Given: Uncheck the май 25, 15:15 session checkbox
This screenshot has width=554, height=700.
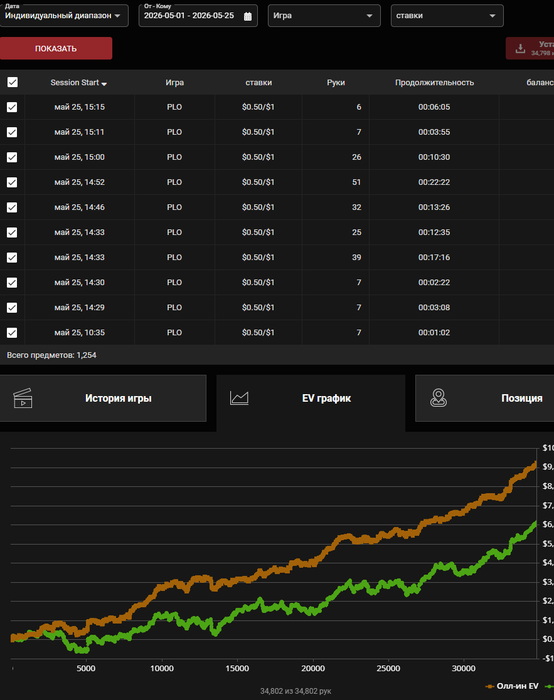Looking at the screenshot, I should [12, 107].
